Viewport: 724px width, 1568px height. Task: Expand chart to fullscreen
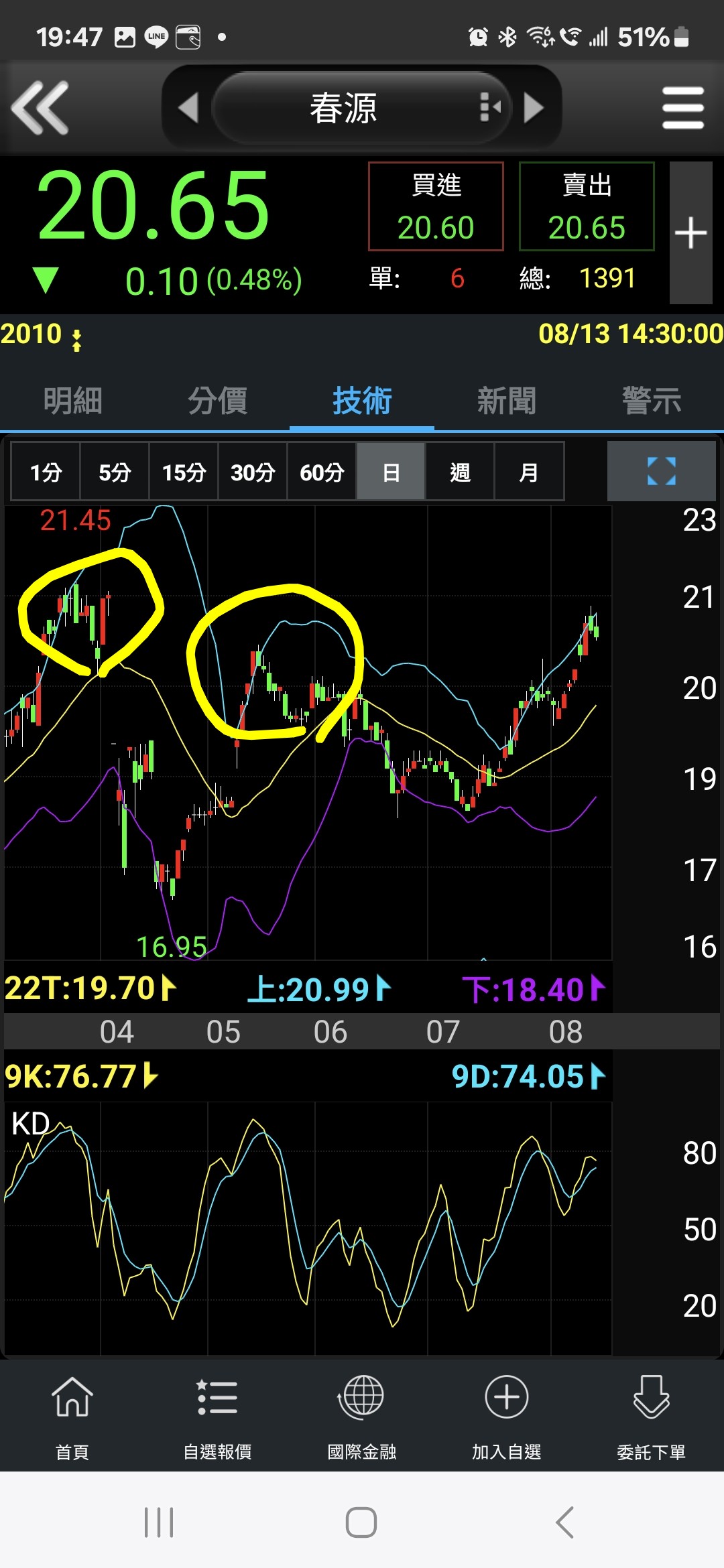(x=662, y=471)
